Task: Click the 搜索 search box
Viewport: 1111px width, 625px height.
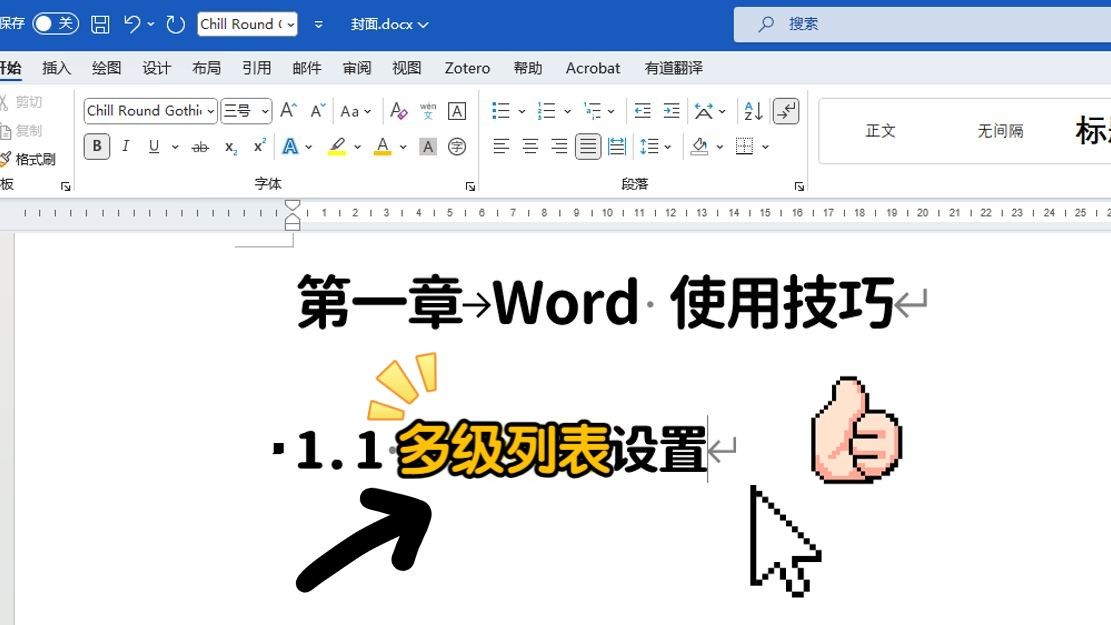Action: [x=922, y=24]
